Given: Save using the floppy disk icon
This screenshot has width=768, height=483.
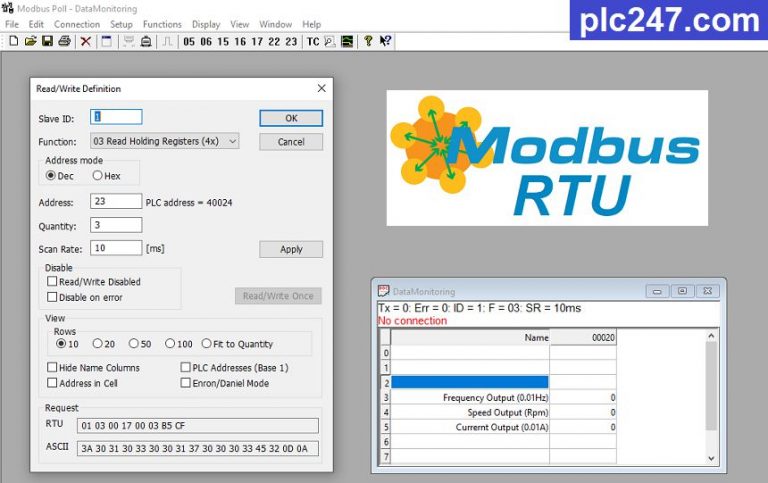Looking at the screenshot, I should [x=47, y=41].
